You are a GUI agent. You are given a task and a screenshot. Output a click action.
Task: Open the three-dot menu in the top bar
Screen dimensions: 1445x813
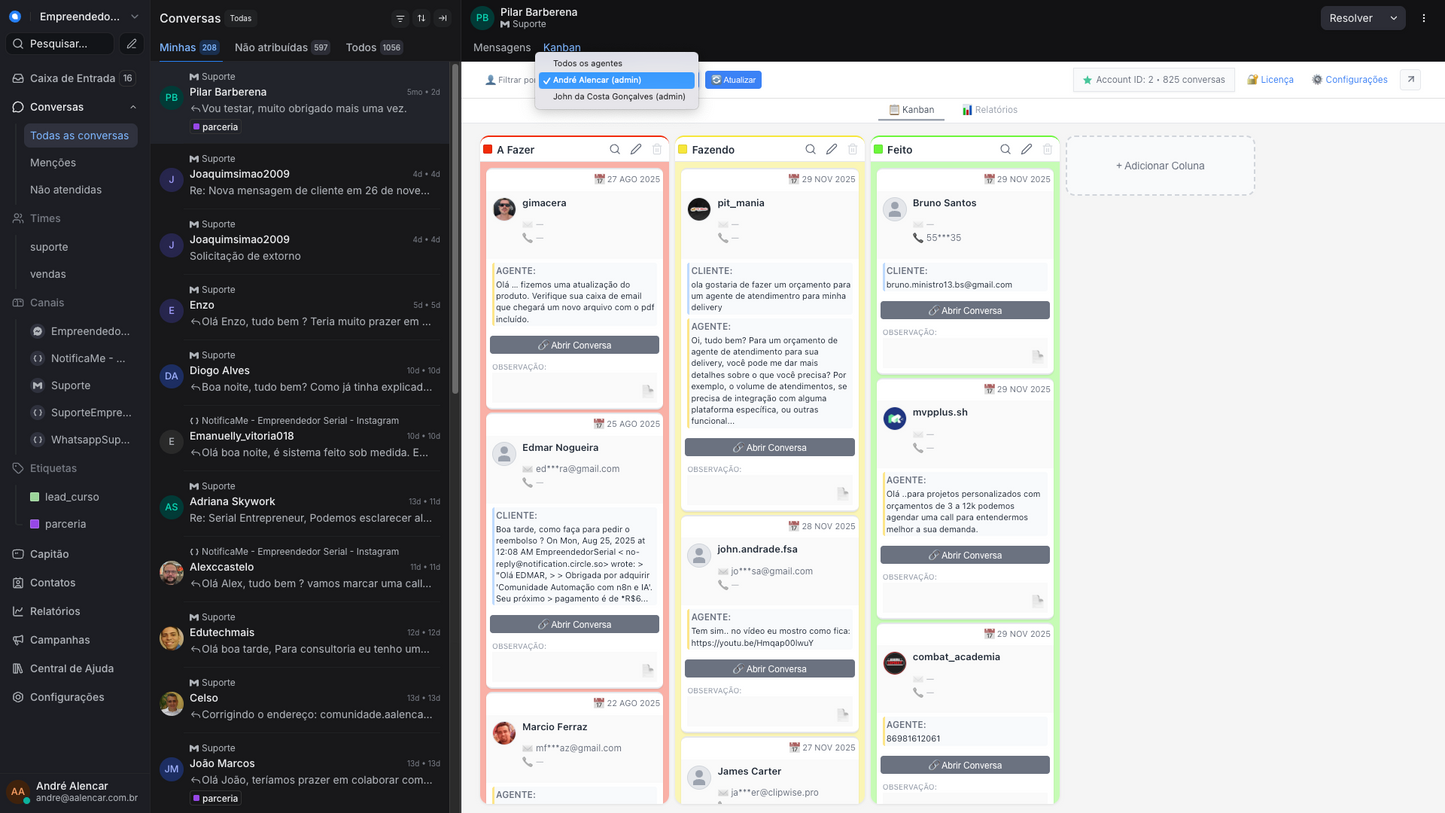click(x=1424, y=17)
